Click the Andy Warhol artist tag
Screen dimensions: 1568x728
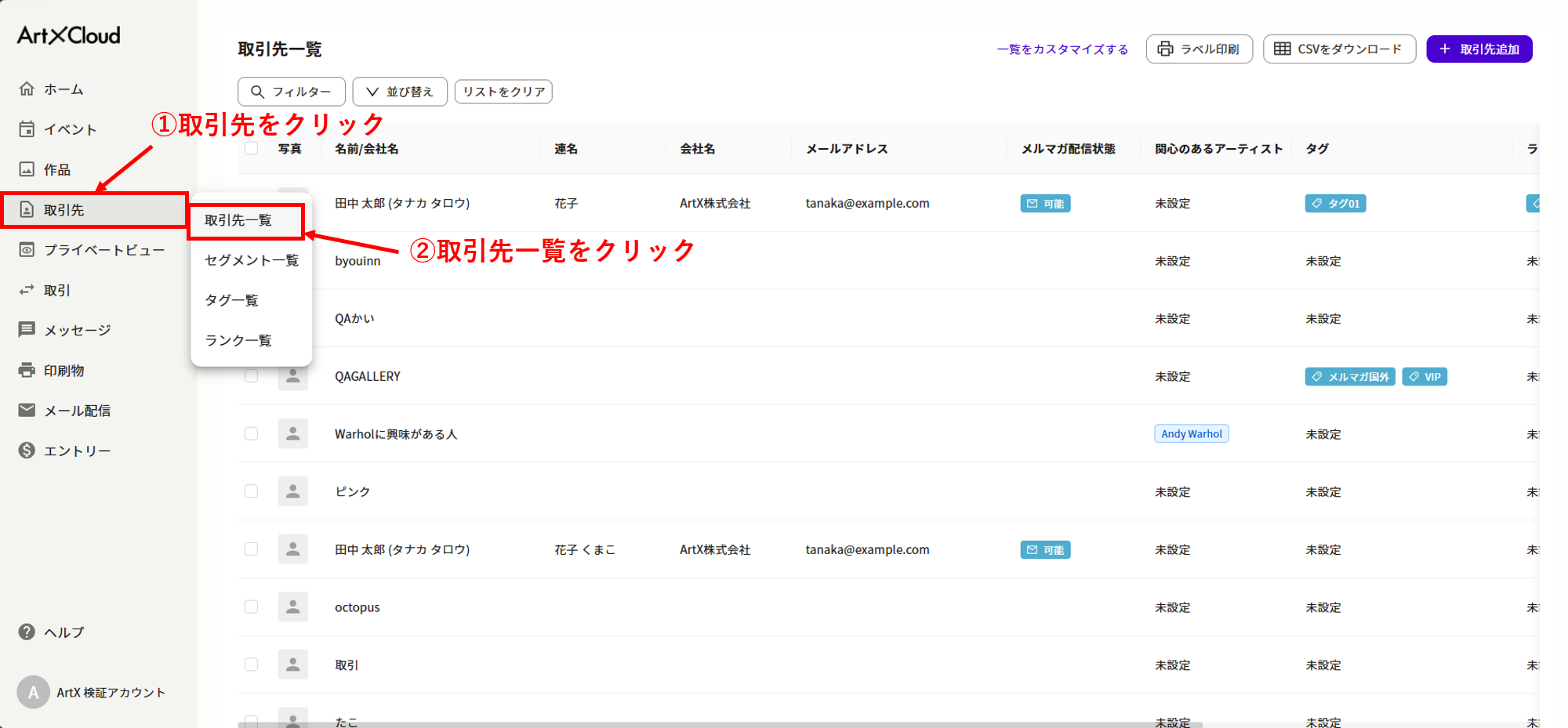[1192, 433]
